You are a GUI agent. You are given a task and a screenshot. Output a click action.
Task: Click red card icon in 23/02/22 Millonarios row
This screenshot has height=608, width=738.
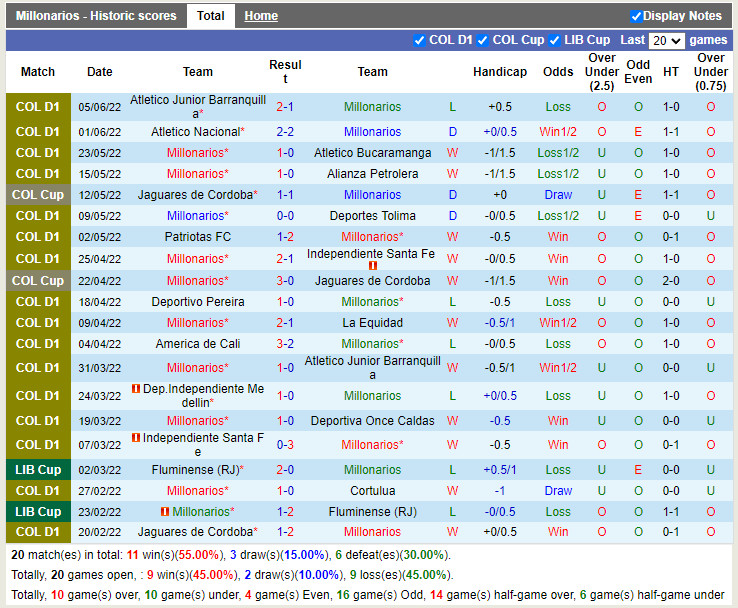[165, 512]
